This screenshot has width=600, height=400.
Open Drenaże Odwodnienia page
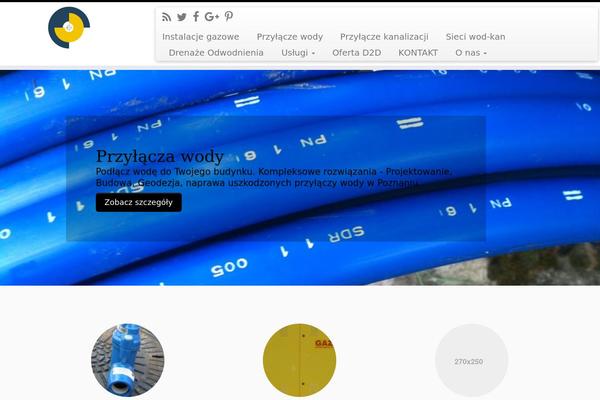tap(216, 53)
